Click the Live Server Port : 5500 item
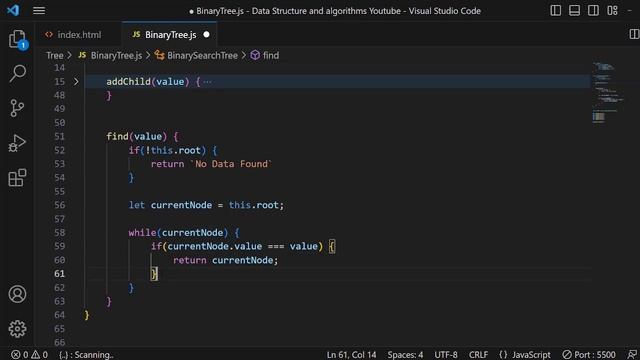 click(x=589, y=355)
